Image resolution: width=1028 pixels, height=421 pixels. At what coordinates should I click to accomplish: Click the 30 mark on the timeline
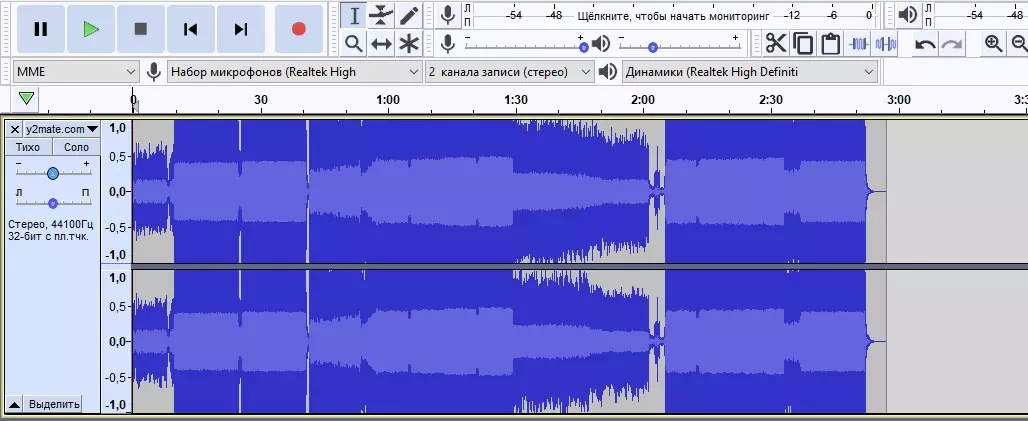point(261,100)
